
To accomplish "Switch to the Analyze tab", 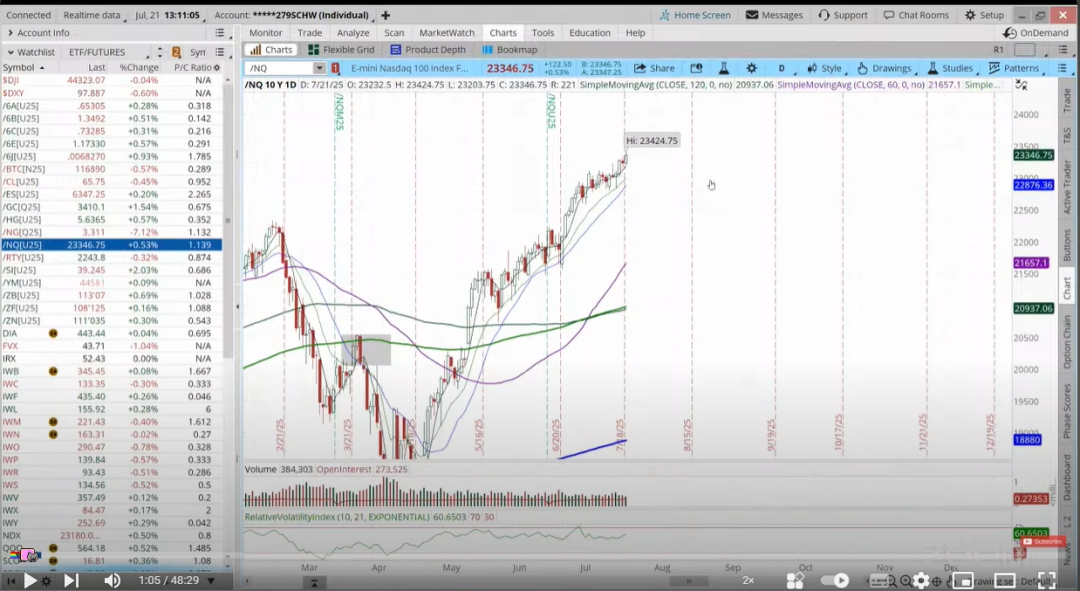I will coord(353,32).
